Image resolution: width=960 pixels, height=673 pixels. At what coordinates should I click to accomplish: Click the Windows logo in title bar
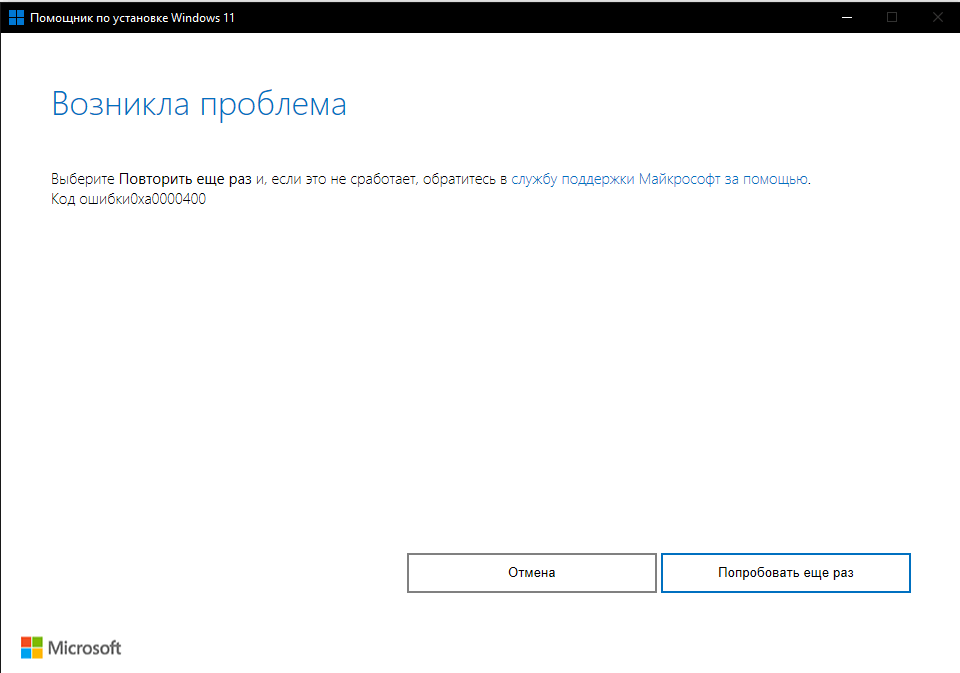(x=17, y=18)
